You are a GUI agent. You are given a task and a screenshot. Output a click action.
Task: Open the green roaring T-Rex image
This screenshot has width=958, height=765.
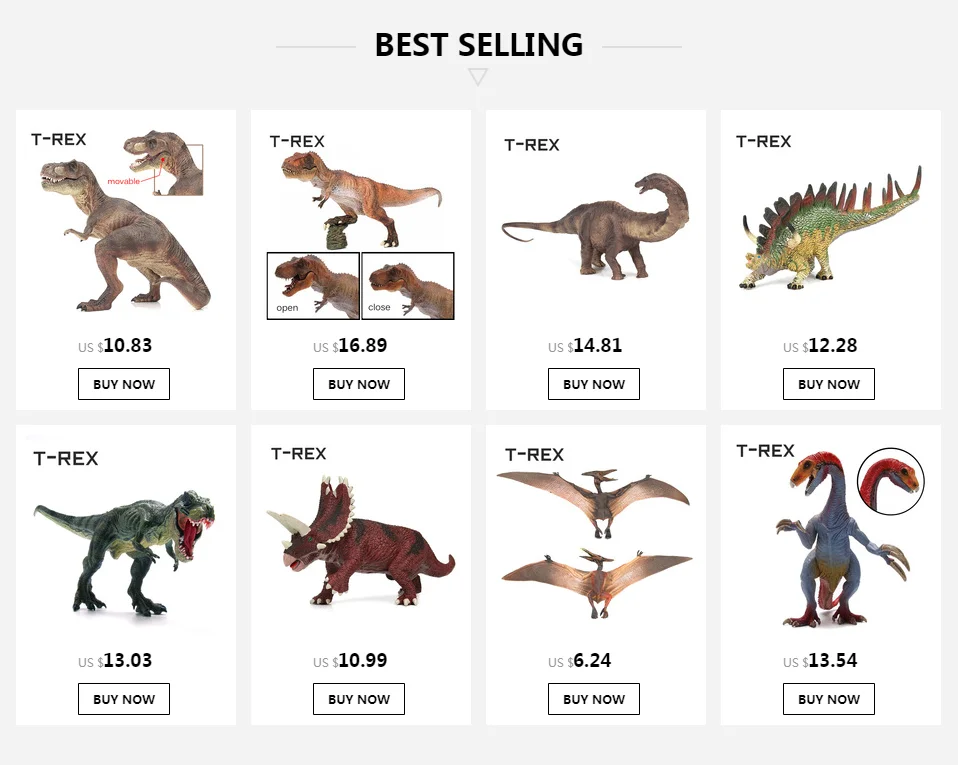(x=125, y=550)
